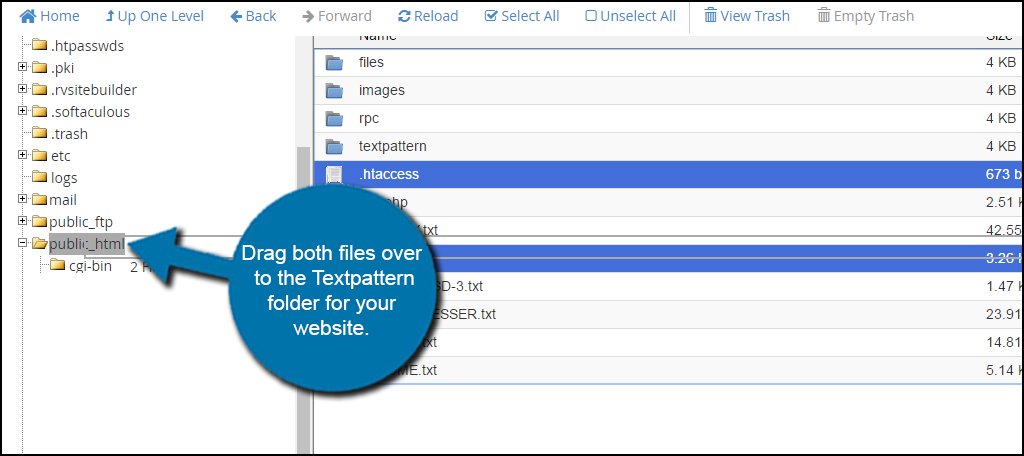Screen dimensions: 1024x456
Task: Click the images folder icon
Action: pyautogui.click(x=334, y=90)
